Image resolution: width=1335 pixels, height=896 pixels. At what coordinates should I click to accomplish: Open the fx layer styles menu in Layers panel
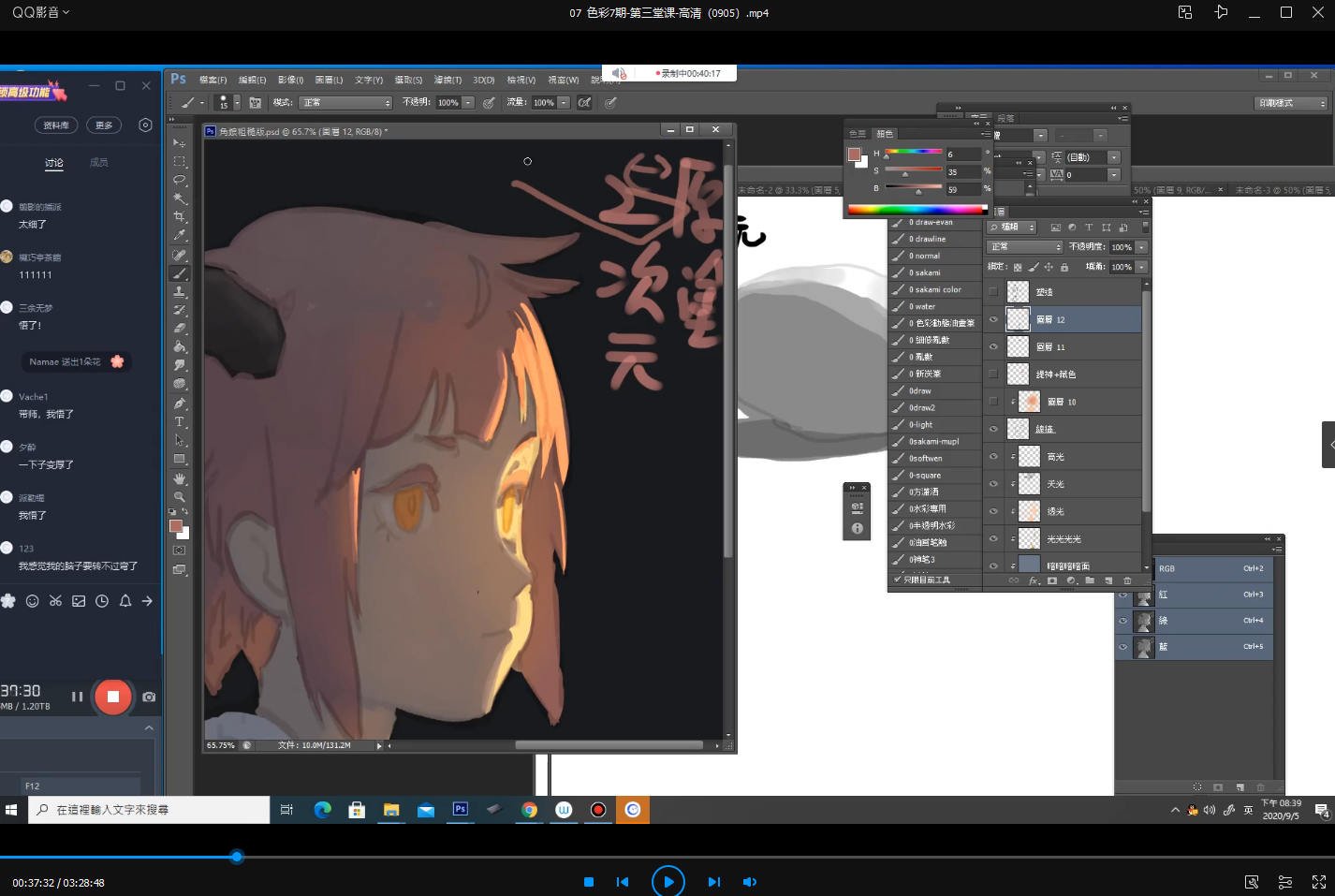tap(1034, 580)
